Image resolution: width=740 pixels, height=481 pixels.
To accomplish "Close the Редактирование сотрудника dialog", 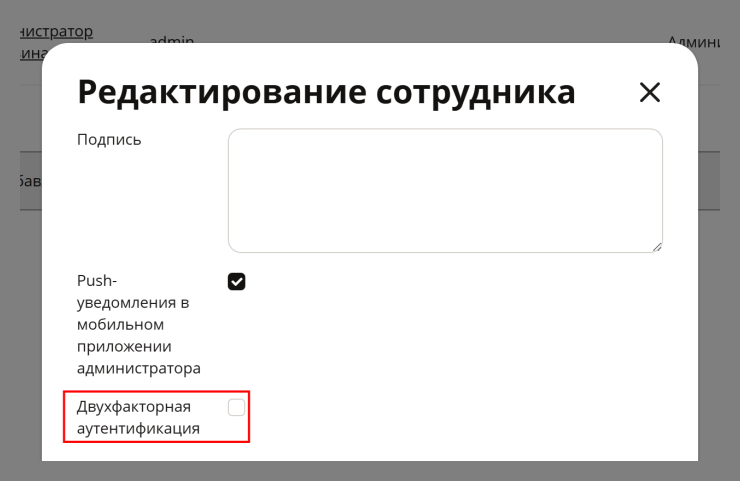I will [x=650, y=92].
